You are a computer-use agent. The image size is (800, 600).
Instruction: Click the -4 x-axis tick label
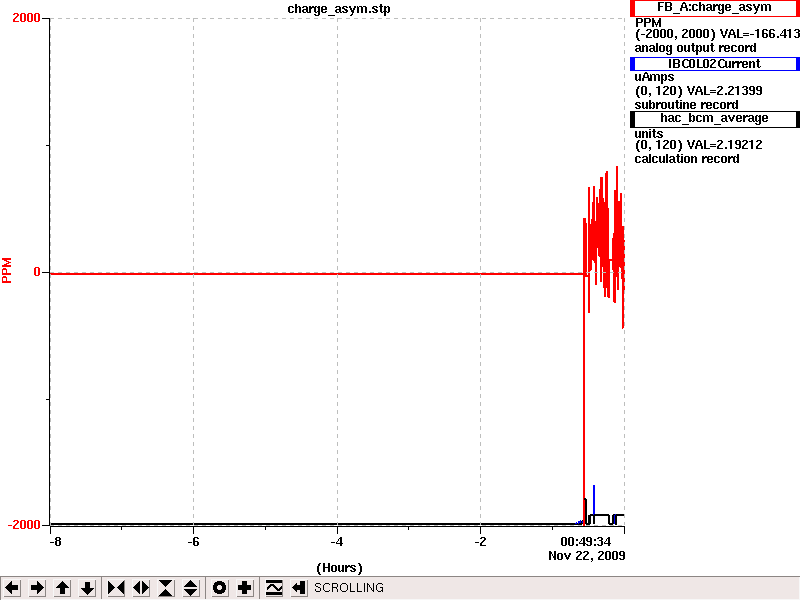pyautogui.click(x=337, y=541)
